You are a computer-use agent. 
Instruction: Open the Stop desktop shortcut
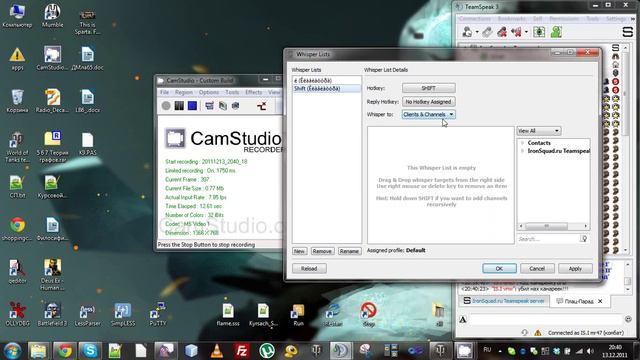(369, 314)
